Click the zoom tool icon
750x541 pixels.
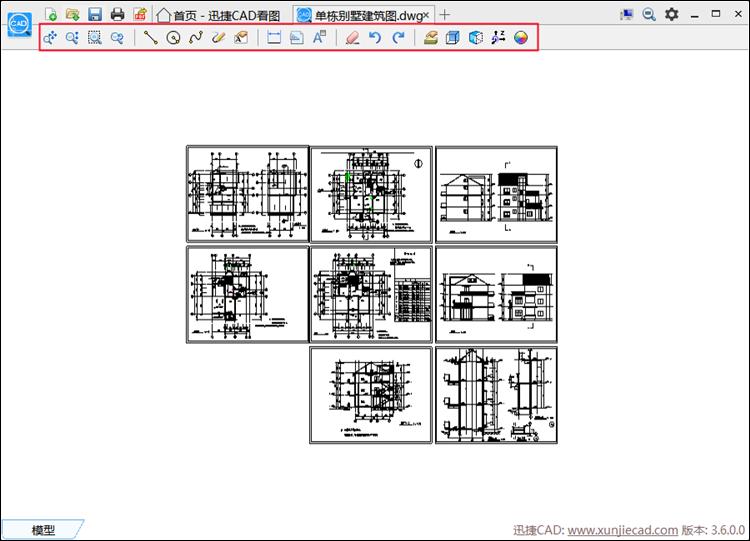(x=72, y=37)
